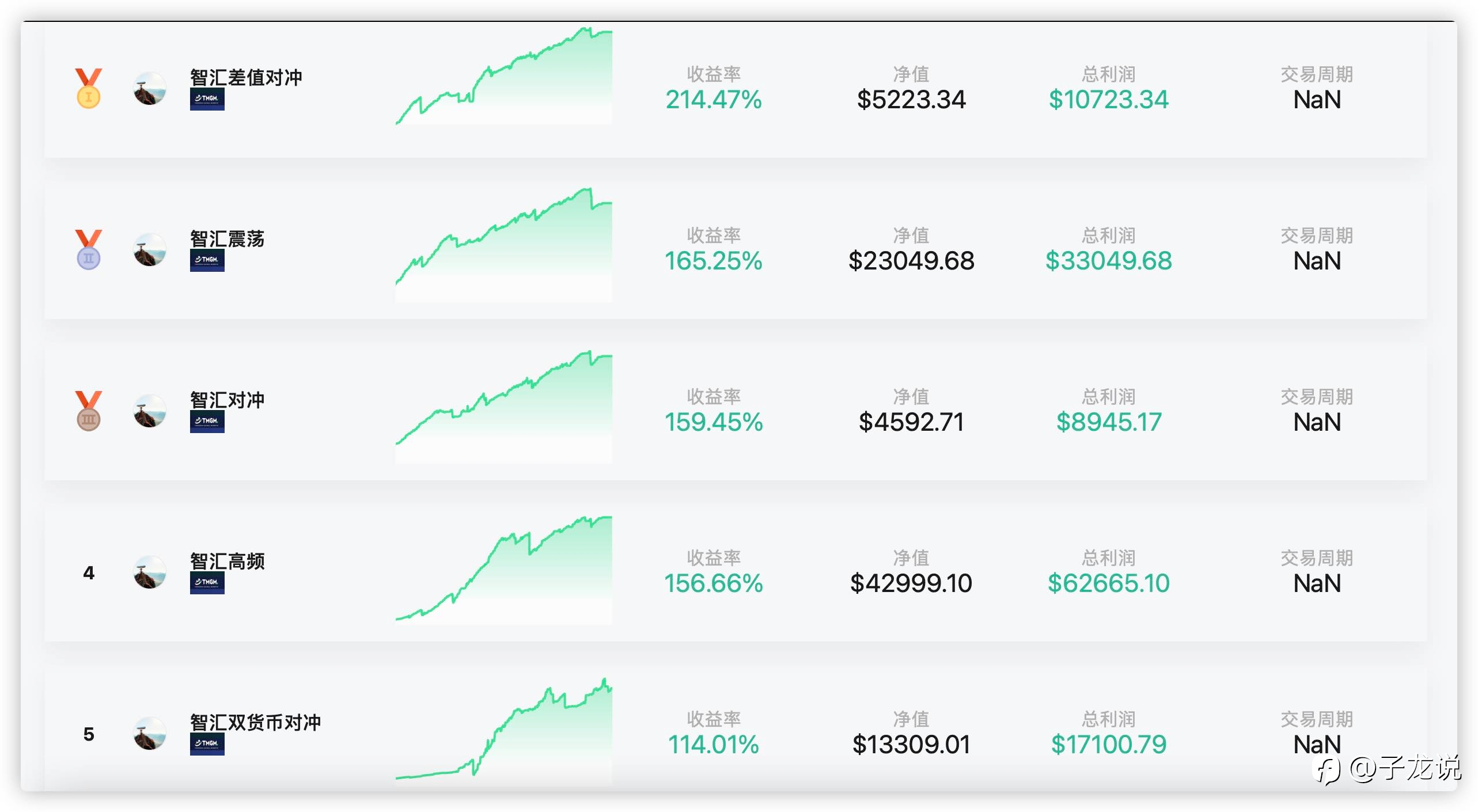Click the 214.47% return rate value

click(714, 100)
